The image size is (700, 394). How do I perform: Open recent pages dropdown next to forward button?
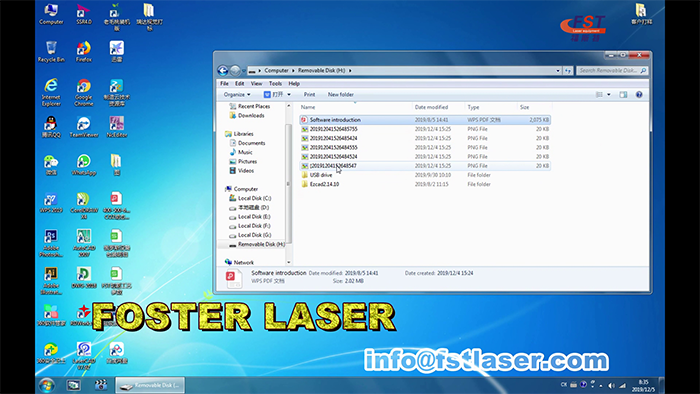[x=244, y=71]
